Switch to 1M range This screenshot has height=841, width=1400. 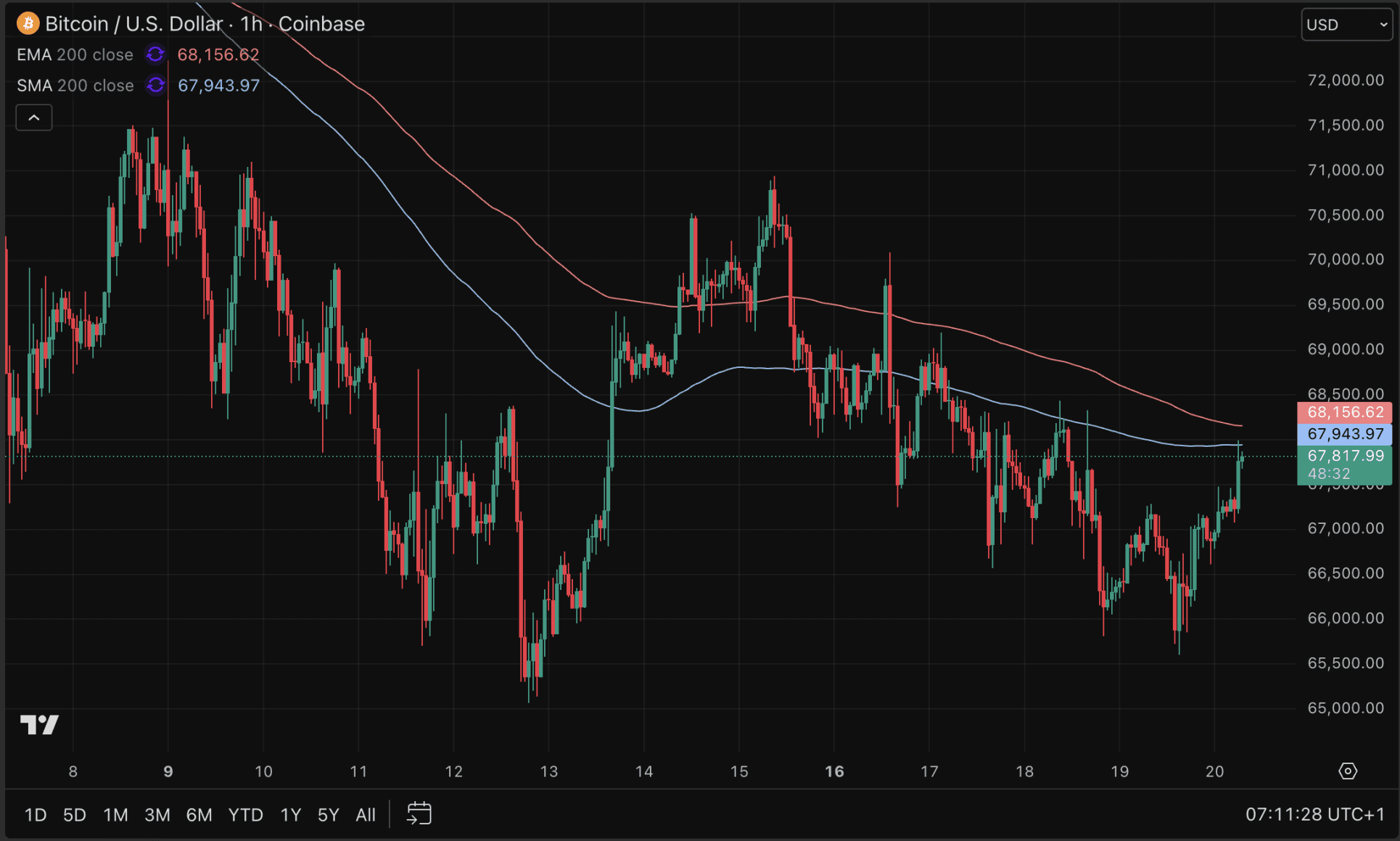pyautogui.click(x=115, y=814)
